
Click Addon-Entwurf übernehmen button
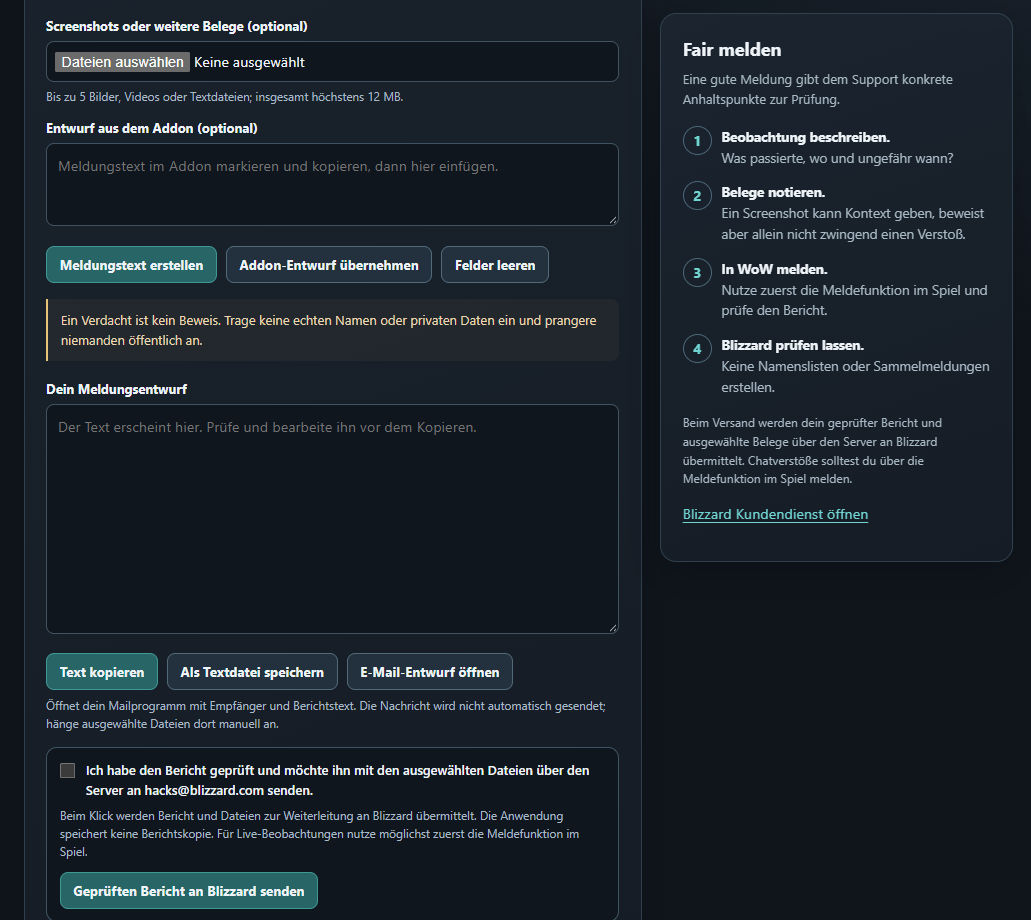[x=329, y=265]
